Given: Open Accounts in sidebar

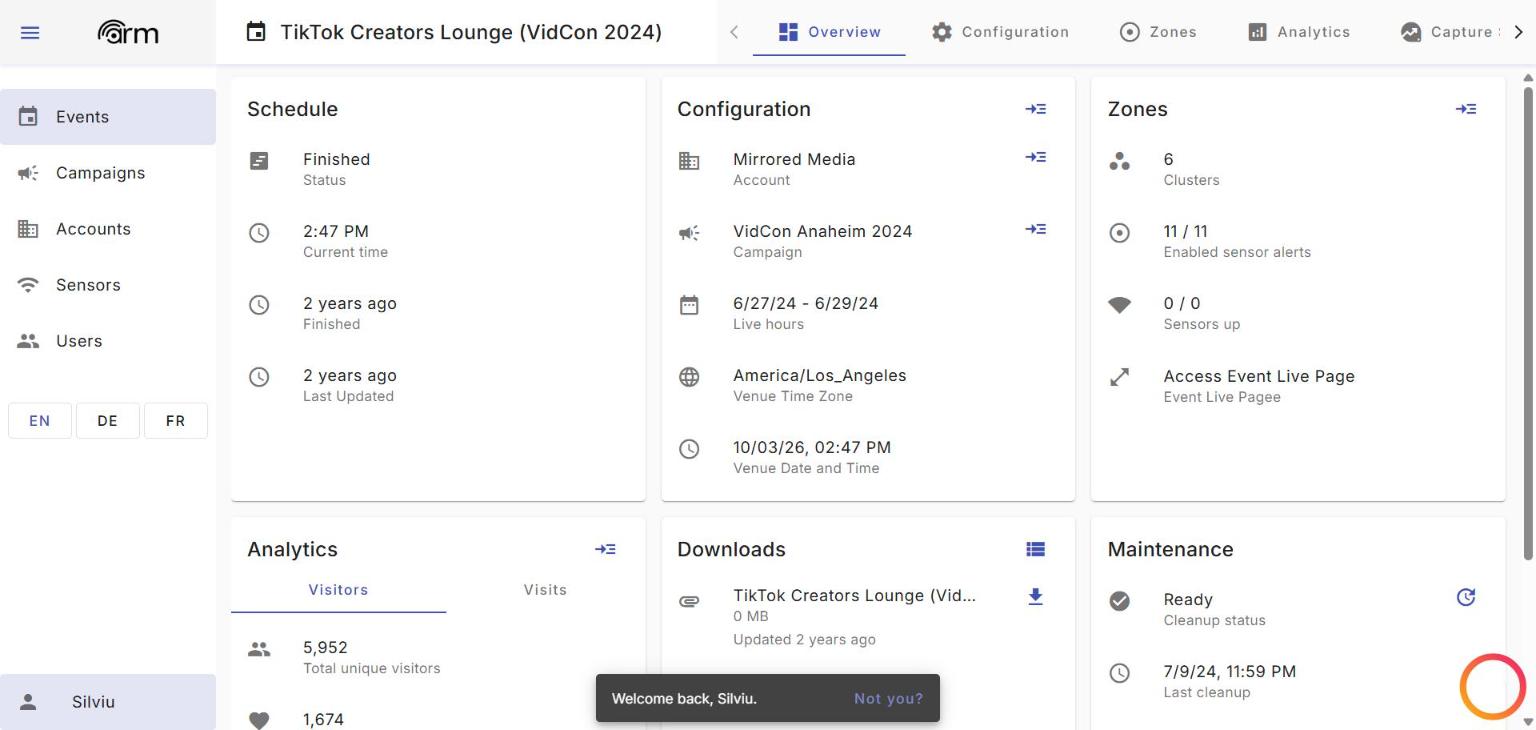Looking at the screenshot, I should point(108,229).
